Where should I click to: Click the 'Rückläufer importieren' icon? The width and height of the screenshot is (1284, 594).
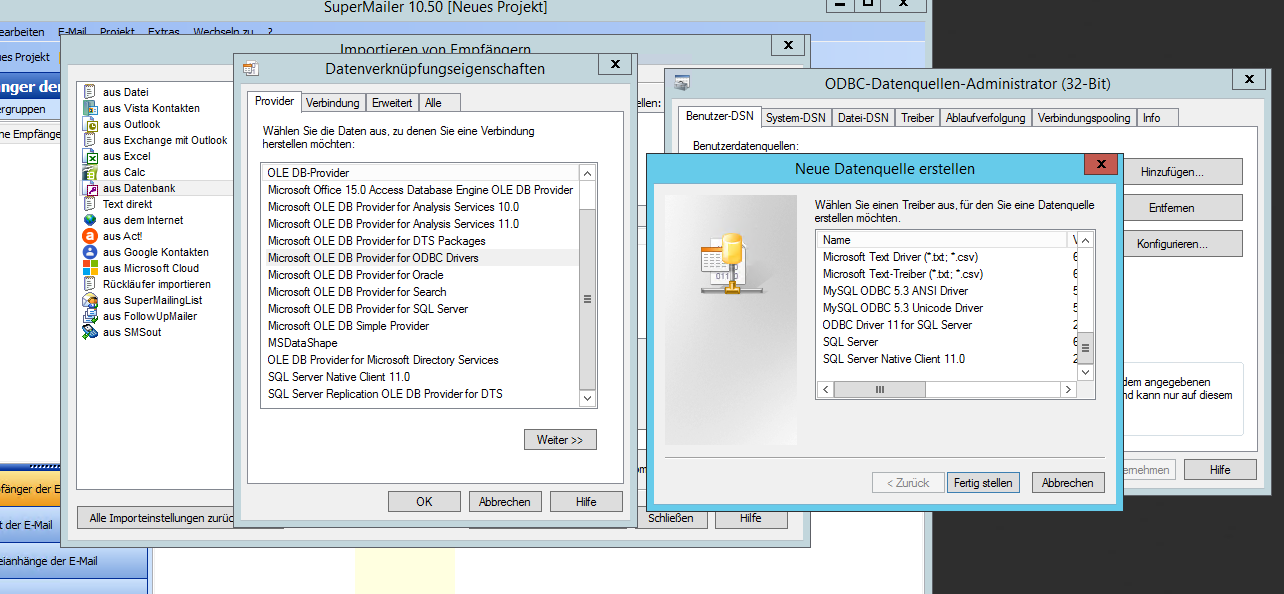[x=90, y=284]
